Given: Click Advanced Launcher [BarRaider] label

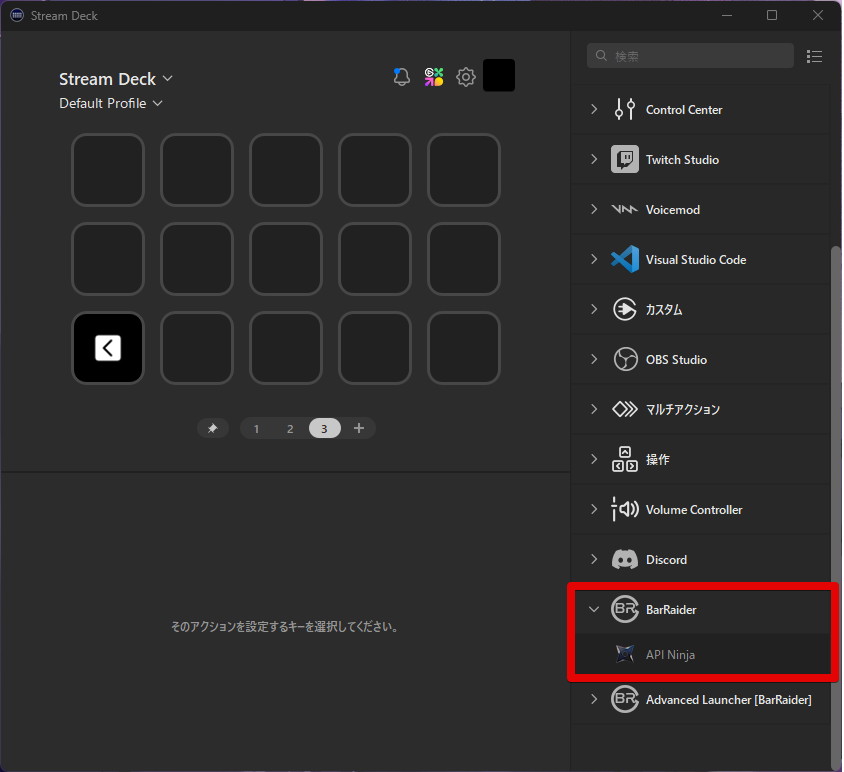Looking at the screenshot, I should coord(728,699).
